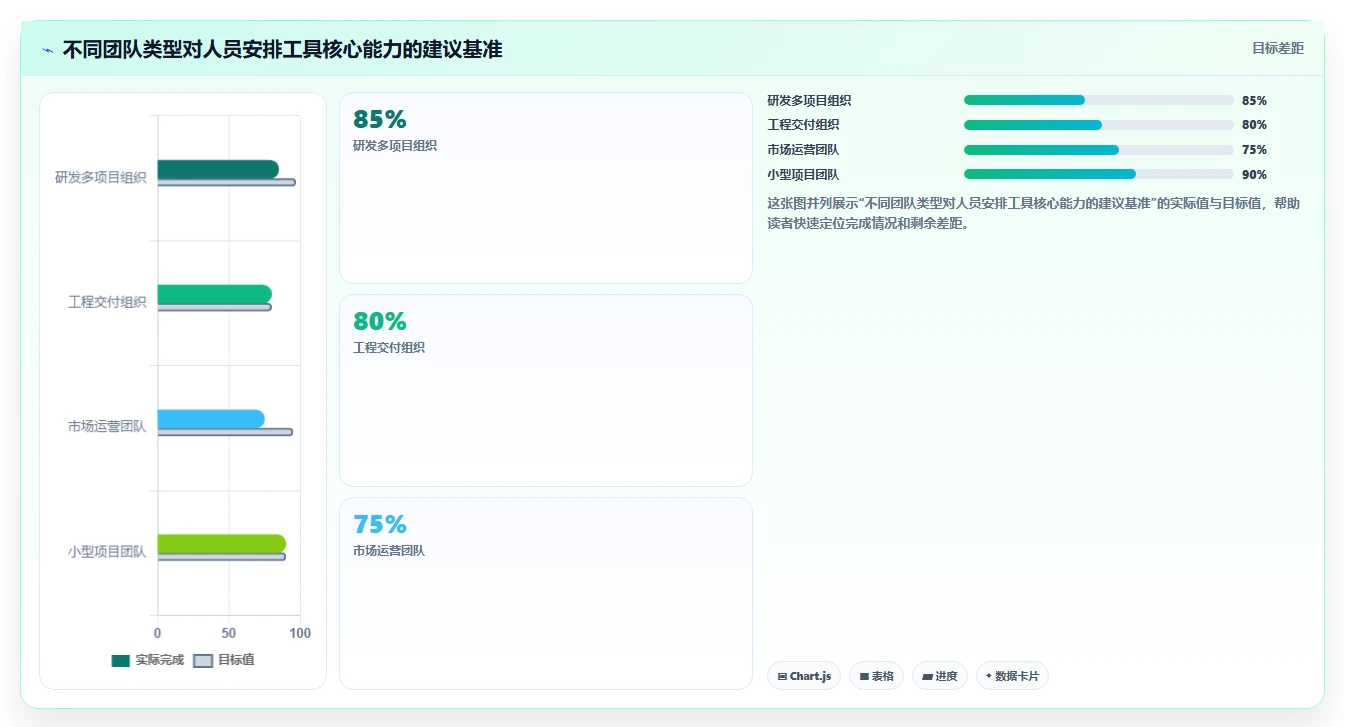This screenshot has width=1345, height=727.
Task: Click the 工程交付组织 y-axis label
Action: tap(107, 302)
